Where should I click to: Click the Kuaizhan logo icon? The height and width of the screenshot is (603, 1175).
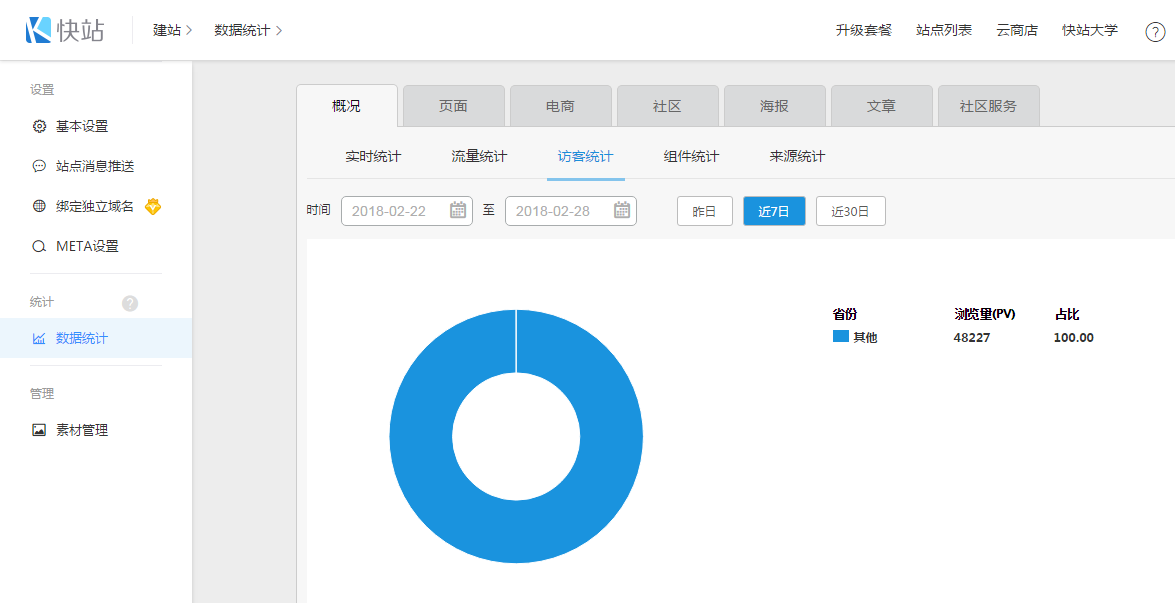[39, 30]
